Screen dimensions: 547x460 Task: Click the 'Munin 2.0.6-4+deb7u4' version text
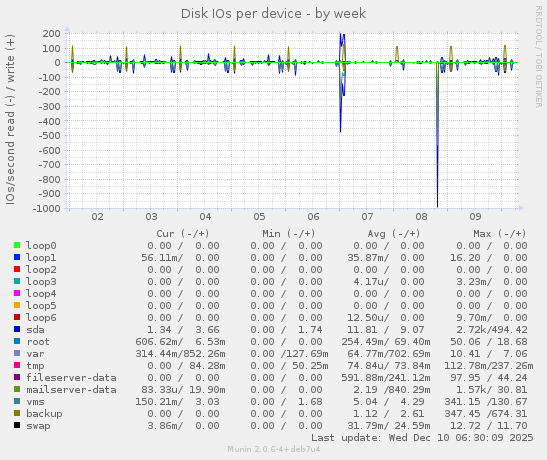274,449
